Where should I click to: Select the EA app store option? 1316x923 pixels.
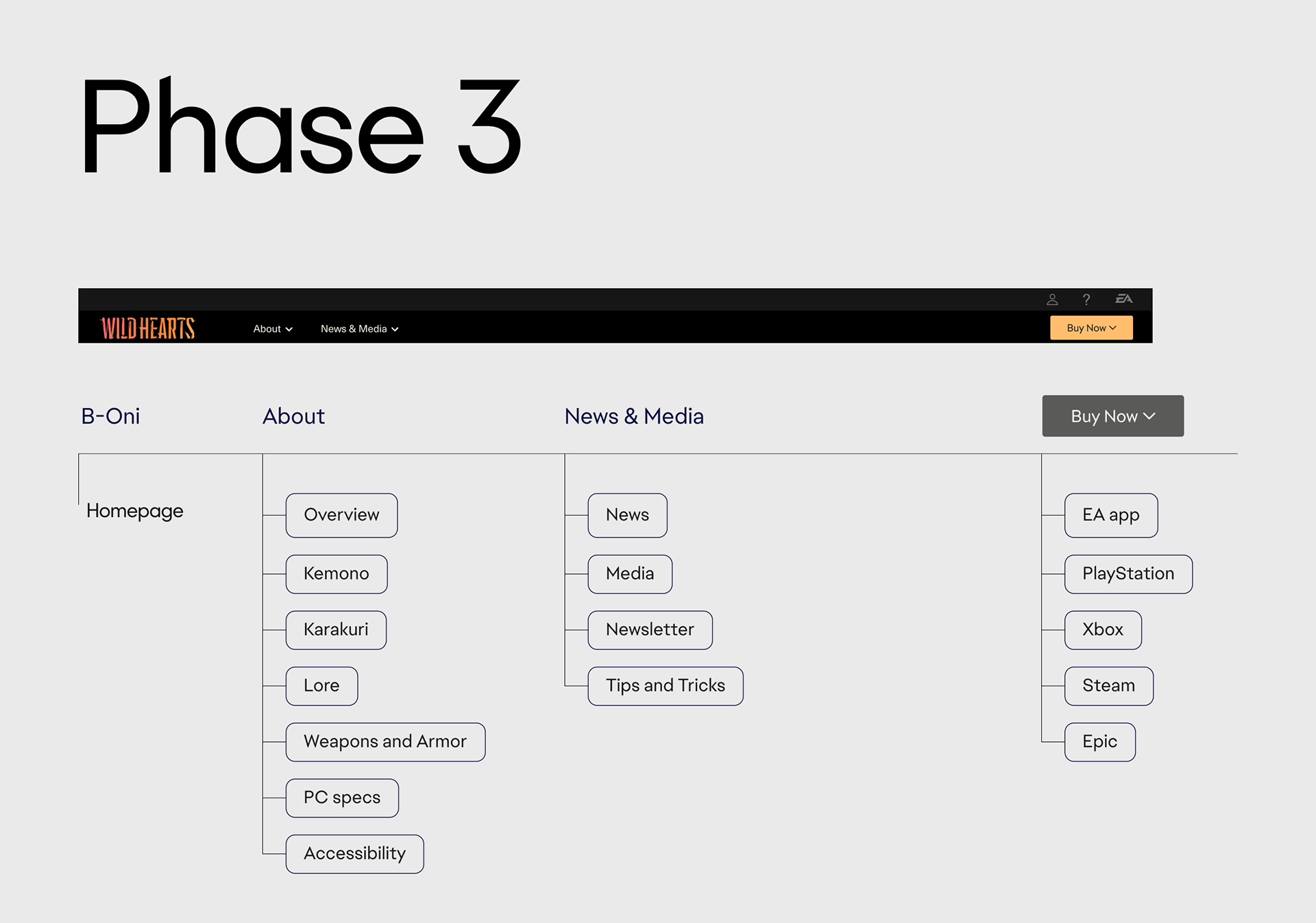1111,515
